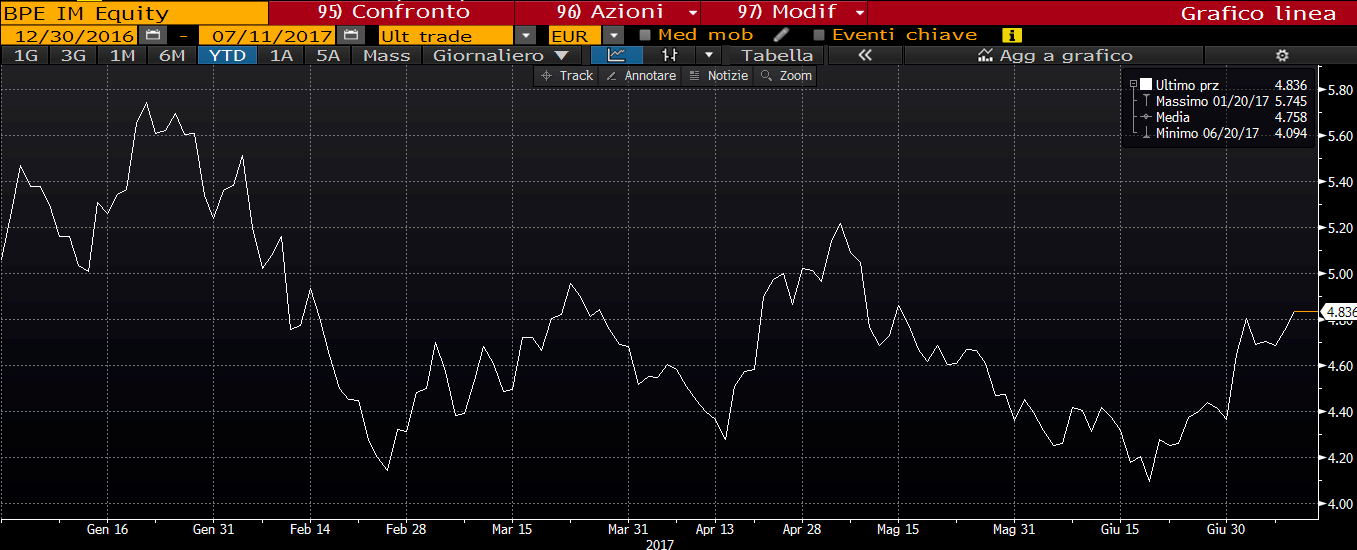Open the Tabella table view
The width and height of the screenshot is (1357, 550).
coord(777,55)
